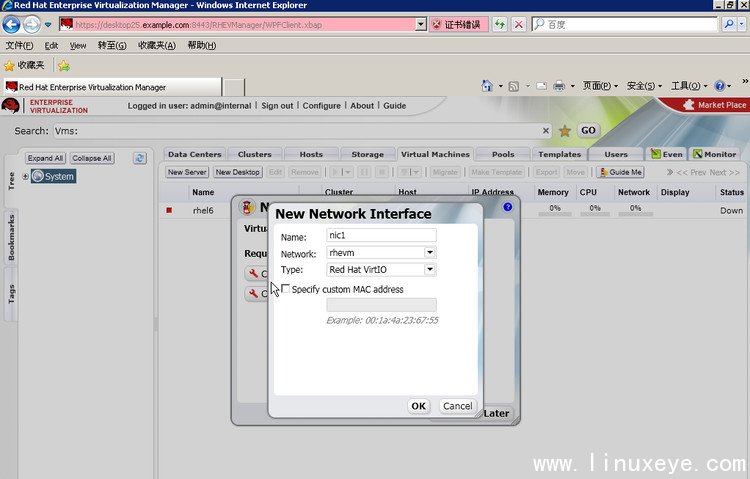The image size is (750, 479).
Task: Click the Expand All button
Action: [45, 158]
